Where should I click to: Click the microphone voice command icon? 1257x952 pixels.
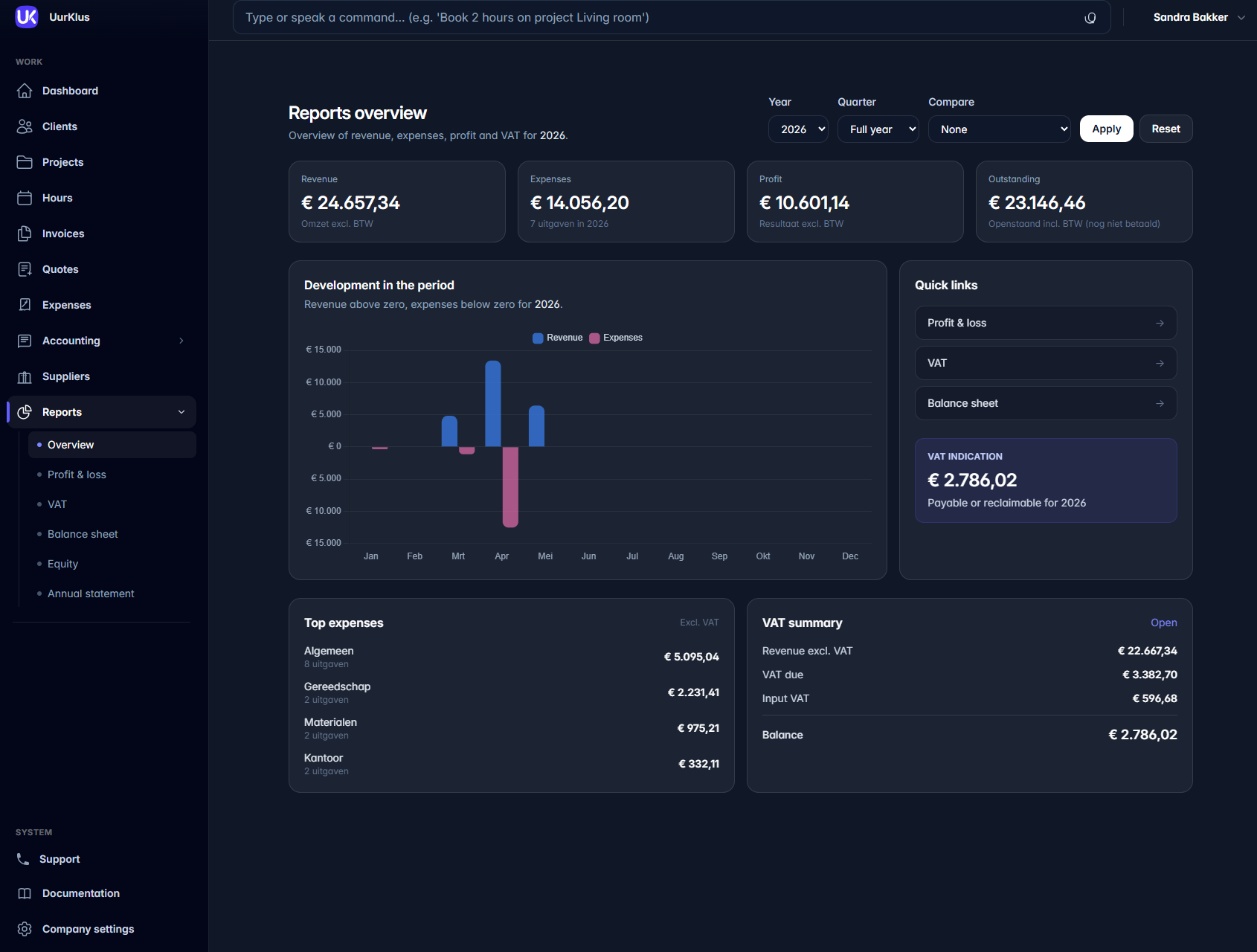[1090, 18]
